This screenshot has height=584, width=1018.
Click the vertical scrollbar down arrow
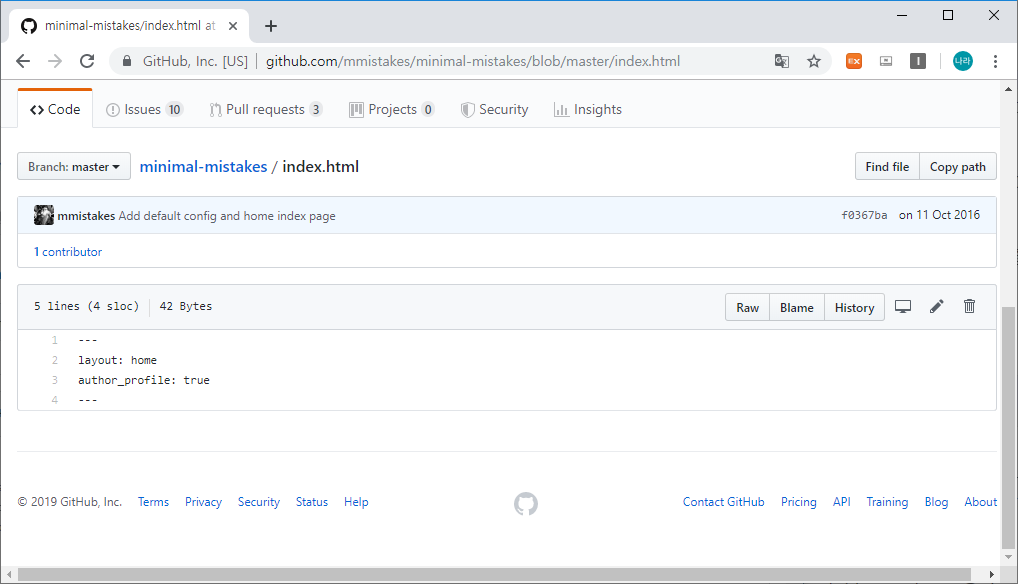(x=1008, y=557)
